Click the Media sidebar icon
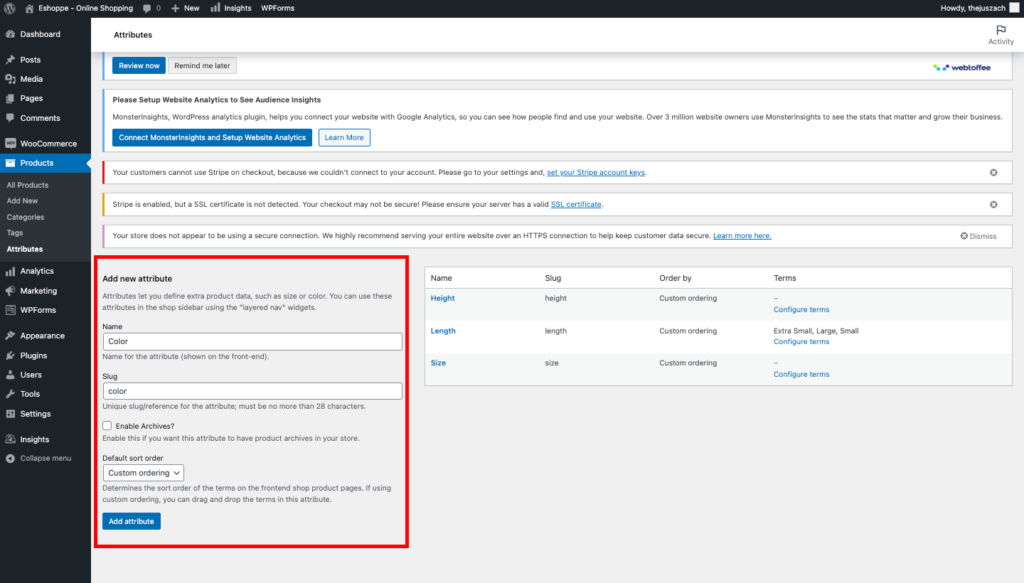Image resolution: width=1024 pixels, height=583 pixels. [10, 79]
